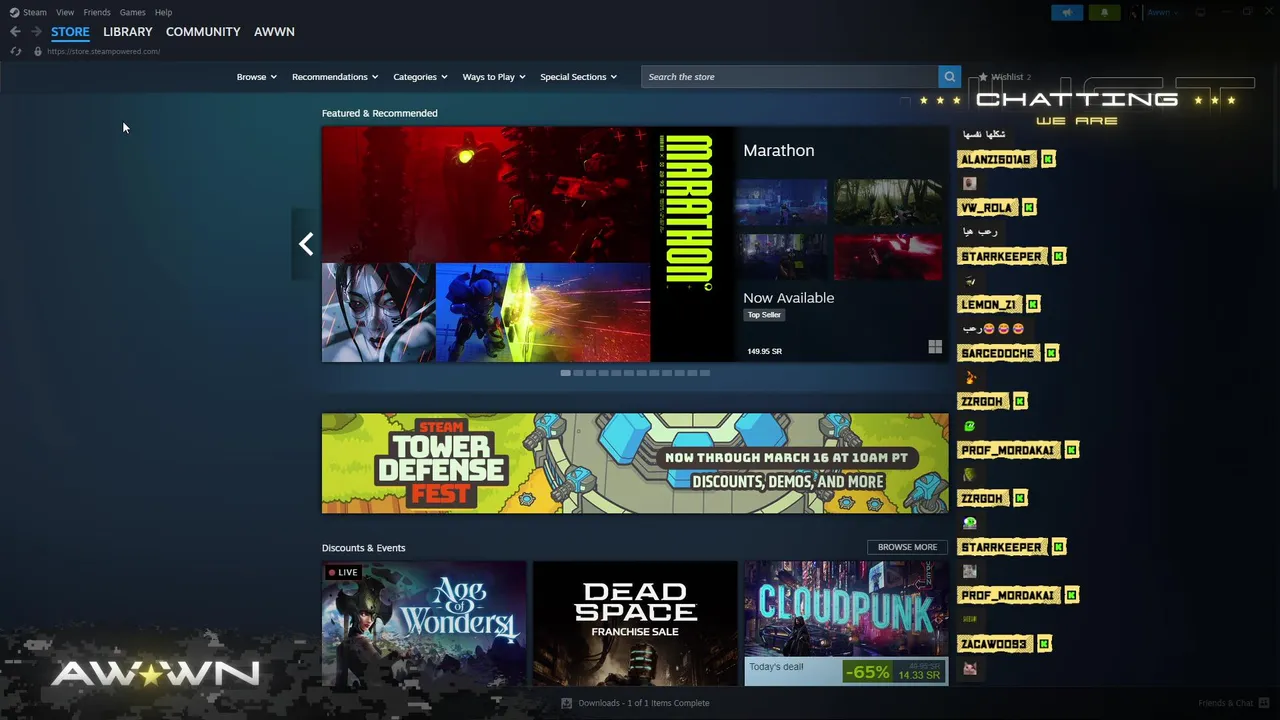The height and width of the screenshot is (720, 1280).
Task: Show the previous featured game
Action: (306, 244)
